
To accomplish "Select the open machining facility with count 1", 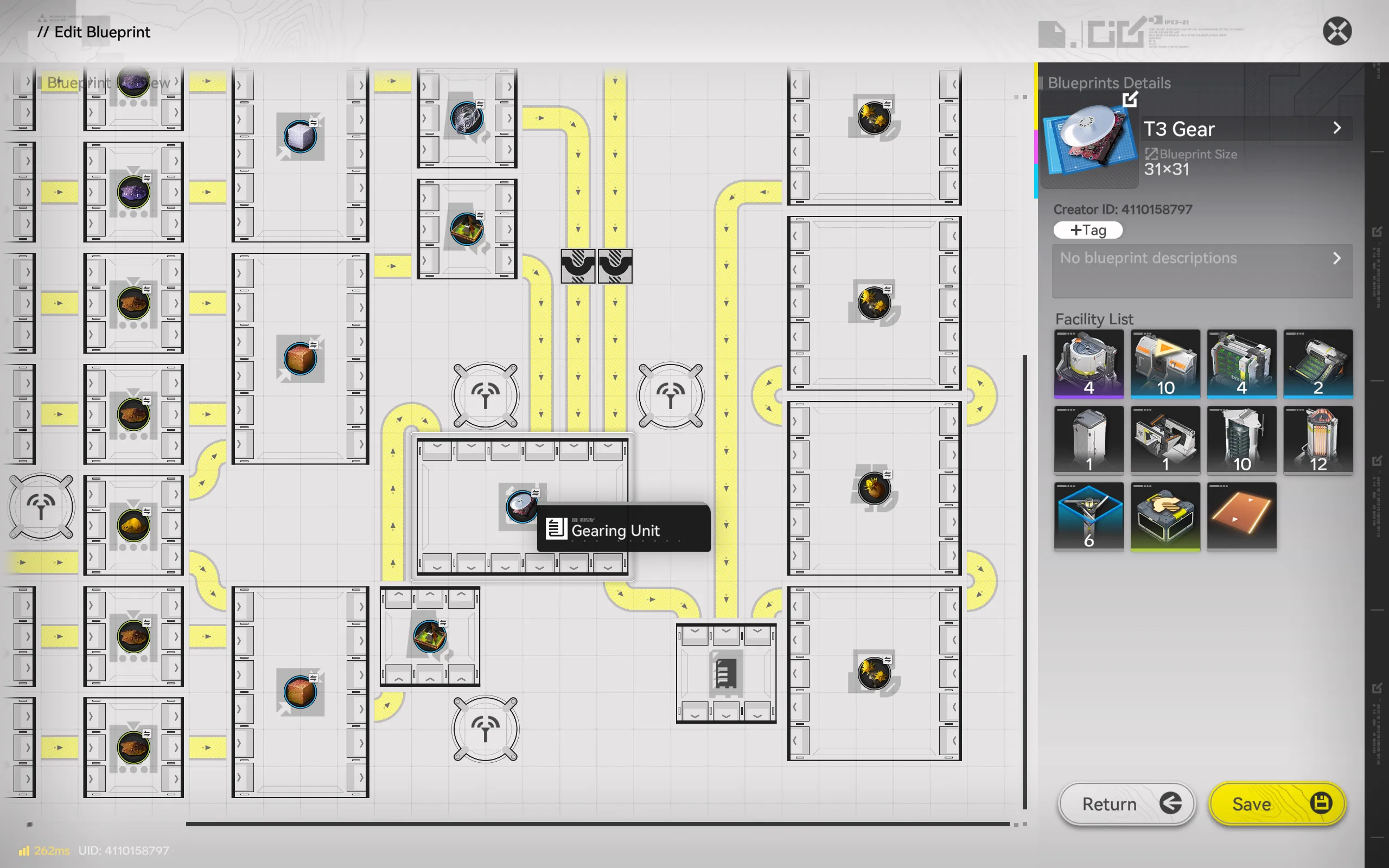I will point(1164,440).
